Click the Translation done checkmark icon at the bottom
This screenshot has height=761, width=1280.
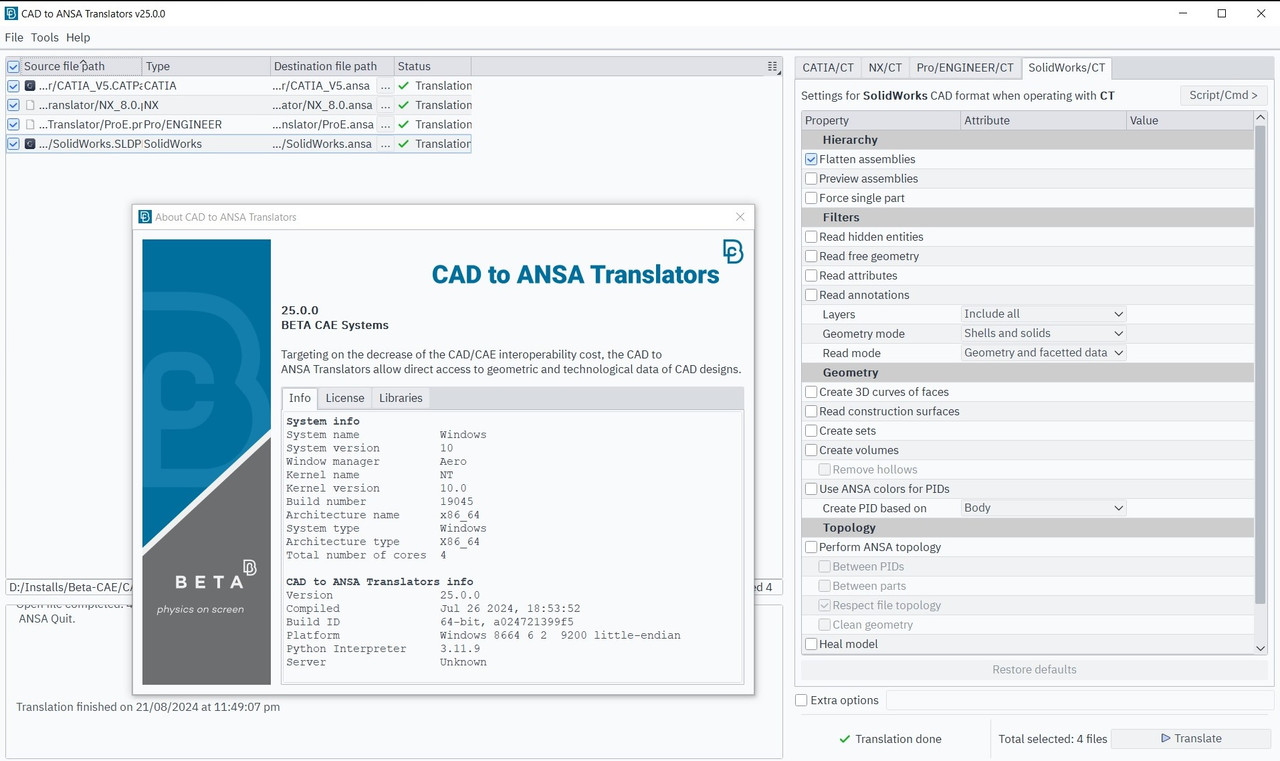(x=845, y=739)
